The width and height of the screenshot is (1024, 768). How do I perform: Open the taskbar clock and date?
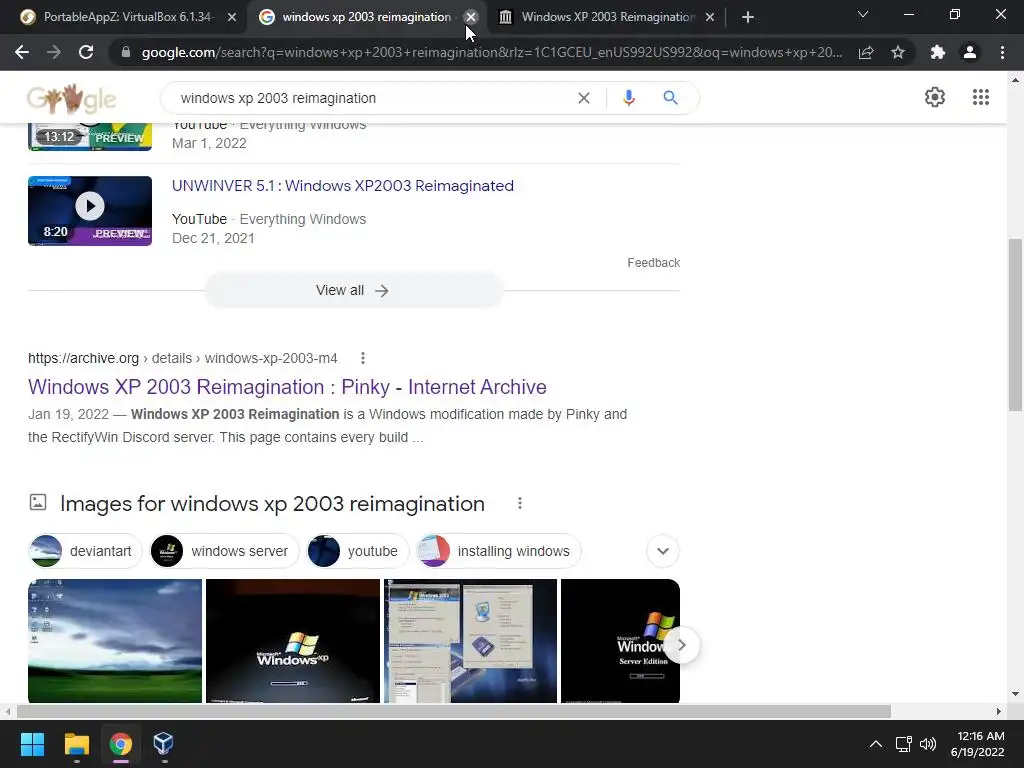tap(978, 744)
